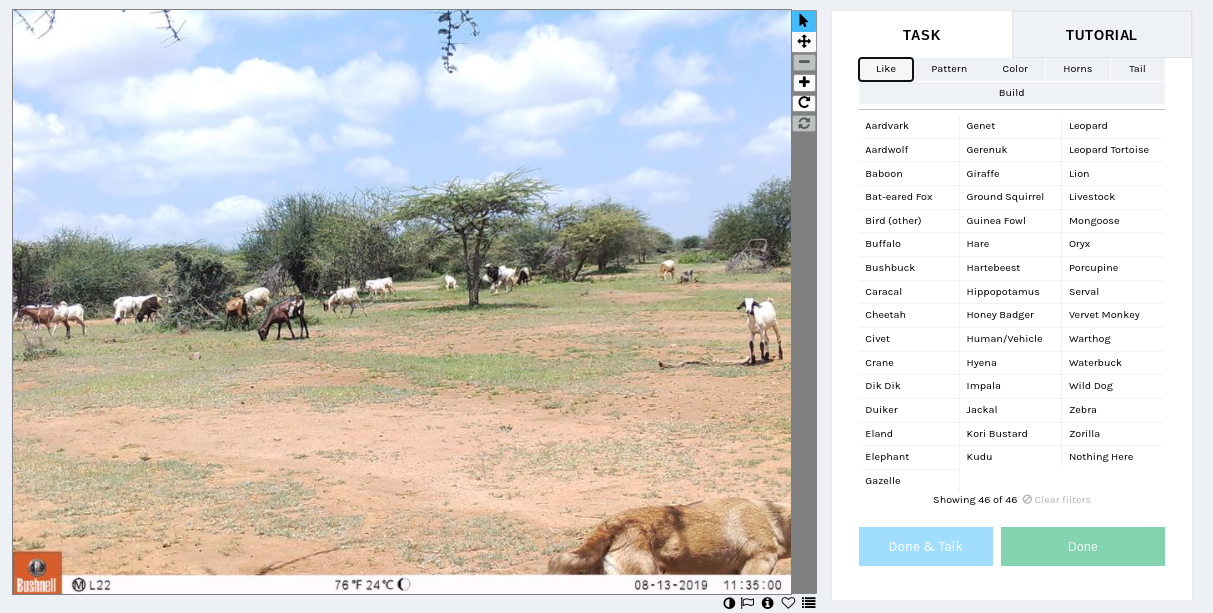Select Elephant species

pos(909,457)
